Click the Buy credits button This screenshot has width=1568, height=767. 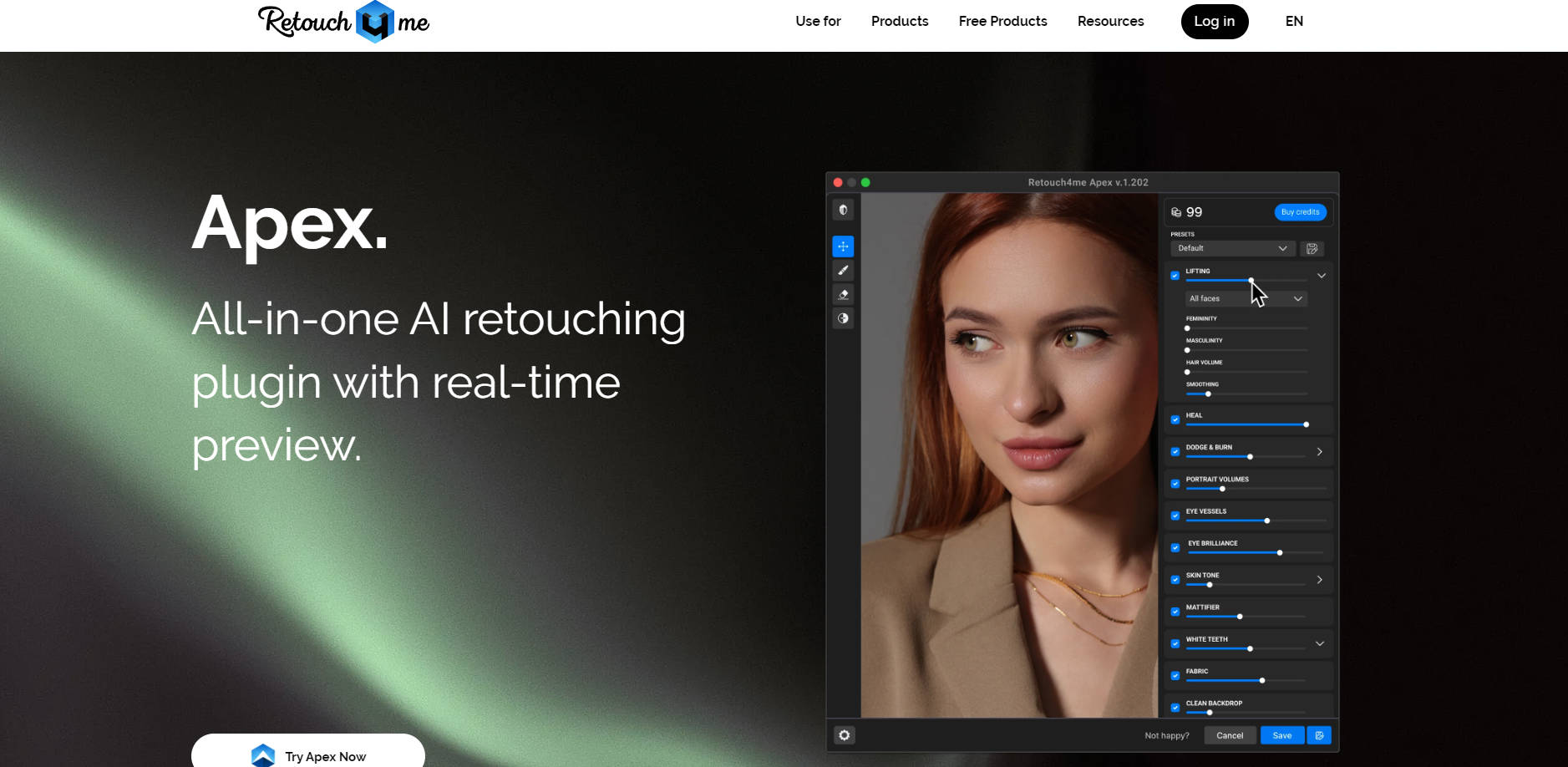pos(1300,211)
